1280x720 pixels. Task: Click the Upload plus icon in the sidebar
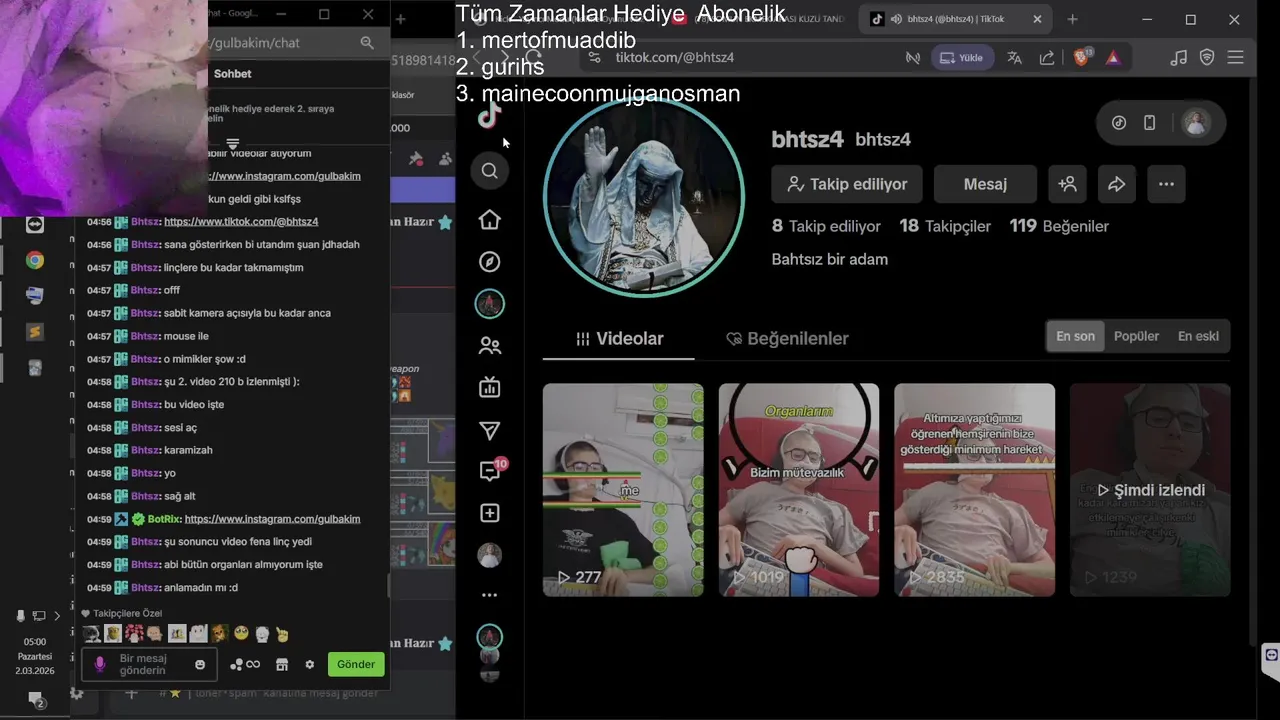pos(489,513)
